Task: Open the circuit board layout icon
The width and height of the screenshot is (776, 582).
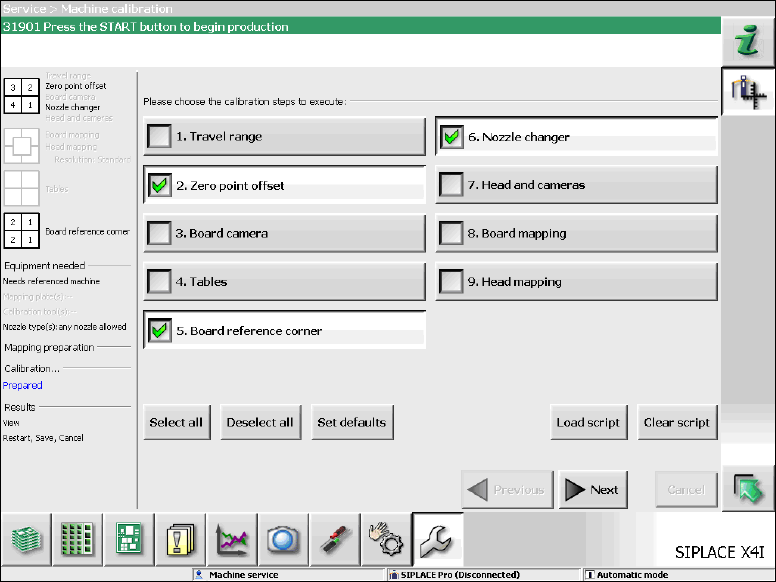Action: coord(129,539)
